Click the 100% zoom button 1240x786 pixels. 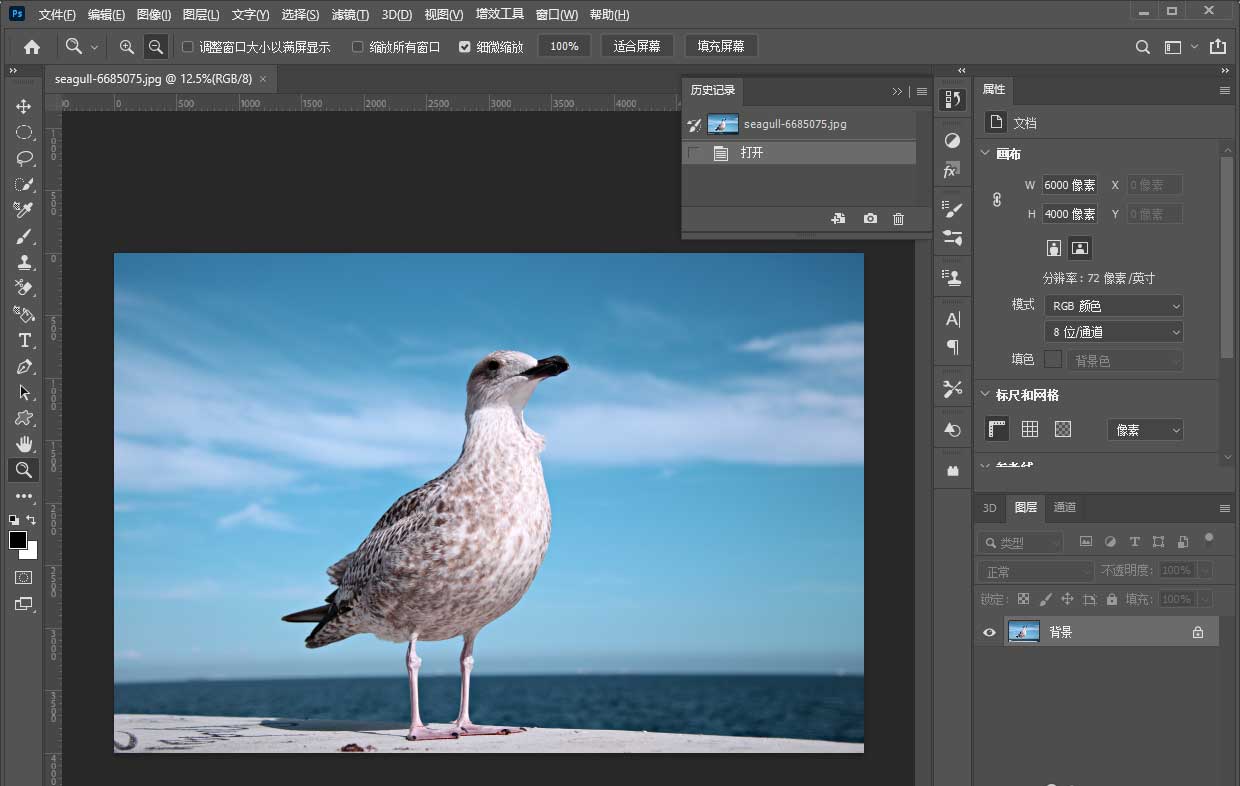[x=564, y=47]
